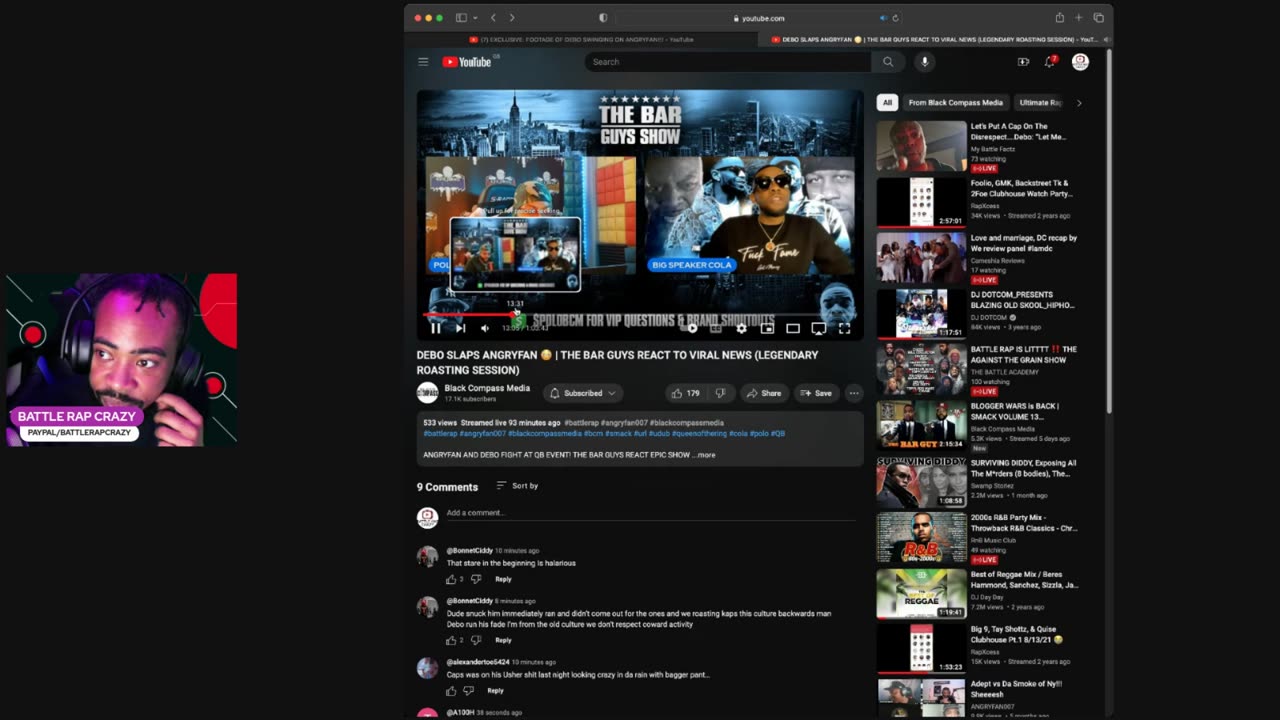Expand description with ...more
This screenshot has width=1280, height=720.
click(705, 455)
